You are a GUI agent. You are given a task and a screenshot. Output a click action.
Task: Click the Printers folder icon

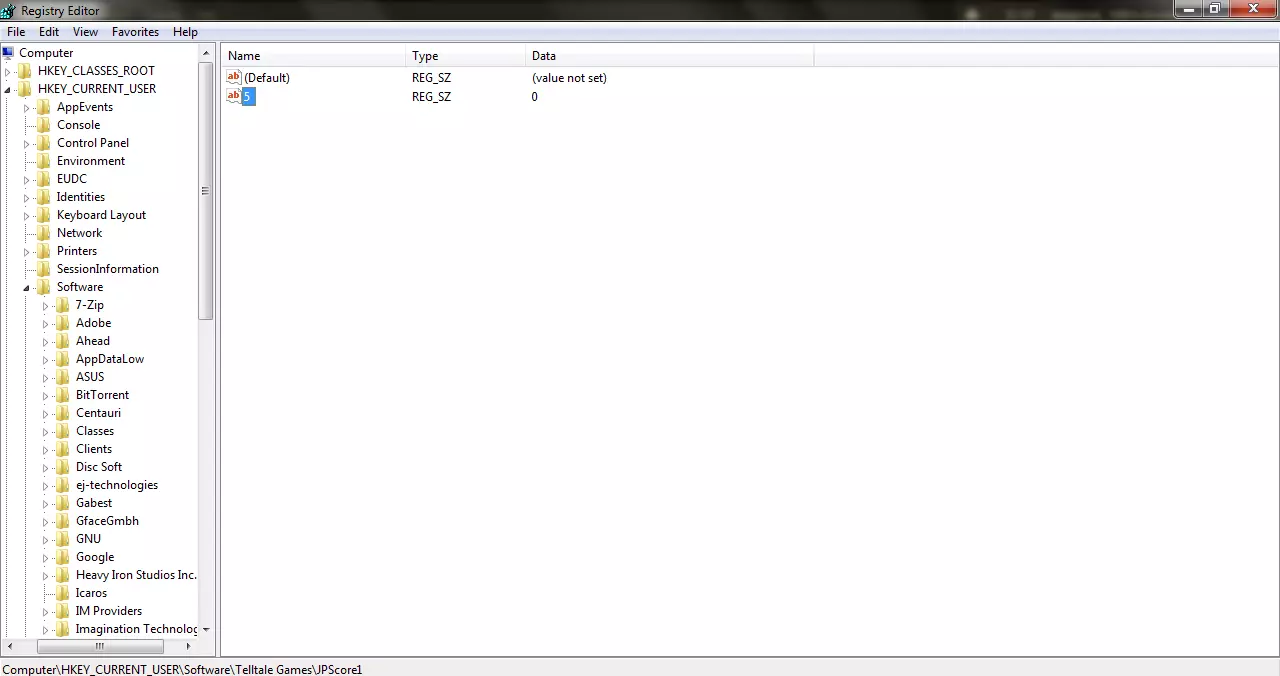click(44, 251)
